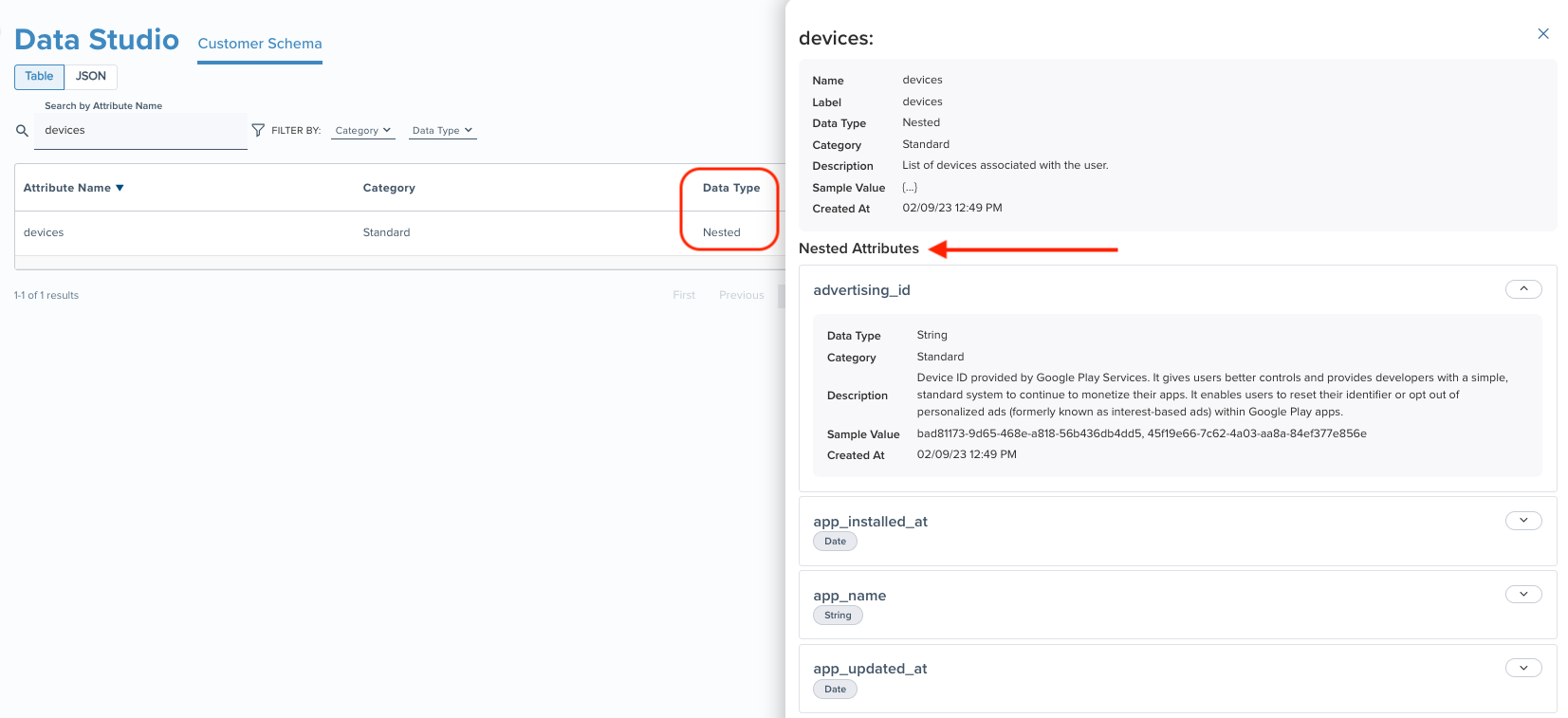Screen dimensions: 1568x718
Task: Open the Customer Schema tab
Action: [260, 44]
